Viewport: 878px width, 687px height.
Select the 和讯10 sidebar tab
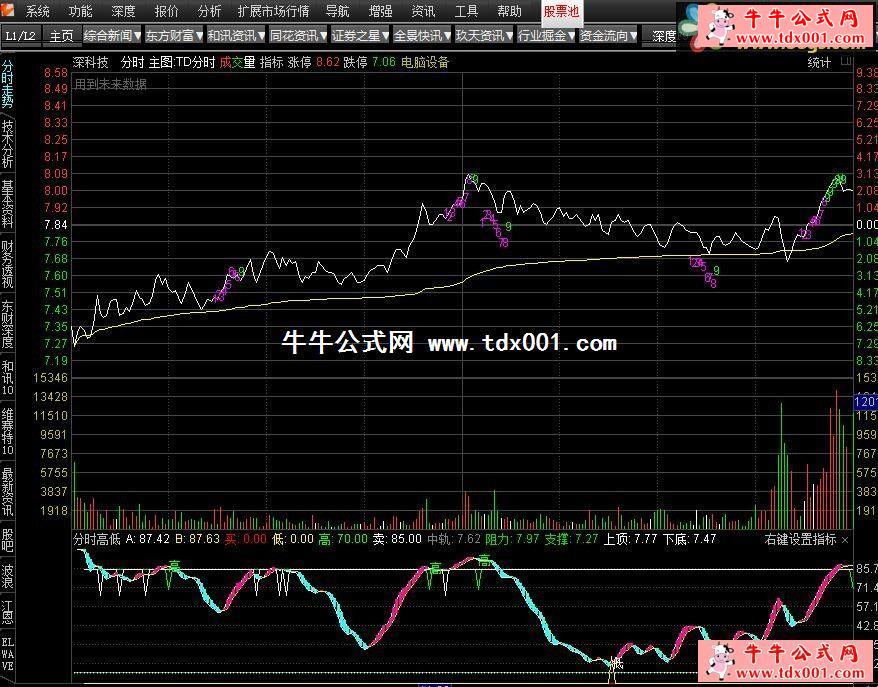[7, 377]
